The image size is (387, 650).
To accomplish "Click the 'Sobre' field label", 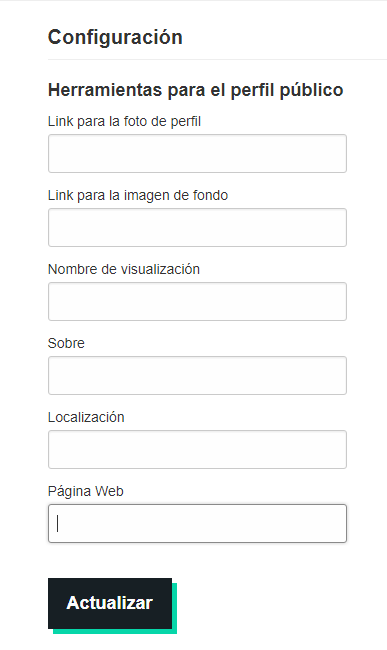I will 66,343.
